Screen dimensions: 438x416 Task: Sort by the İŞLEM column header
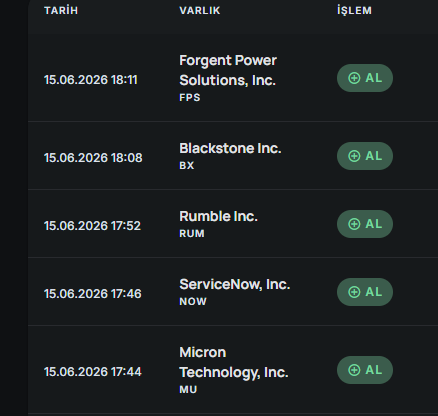tap(354, 10)
